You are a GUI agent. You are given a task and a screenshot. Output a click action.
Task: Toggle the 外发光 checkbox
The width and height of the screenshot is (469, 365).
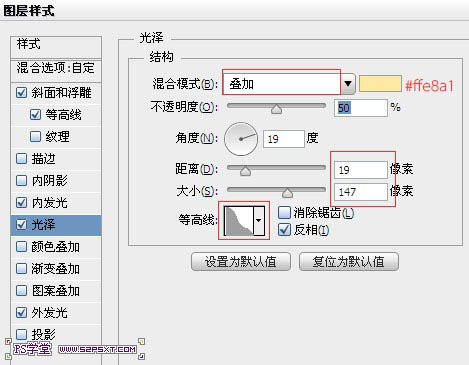click(x=22, y=313)
